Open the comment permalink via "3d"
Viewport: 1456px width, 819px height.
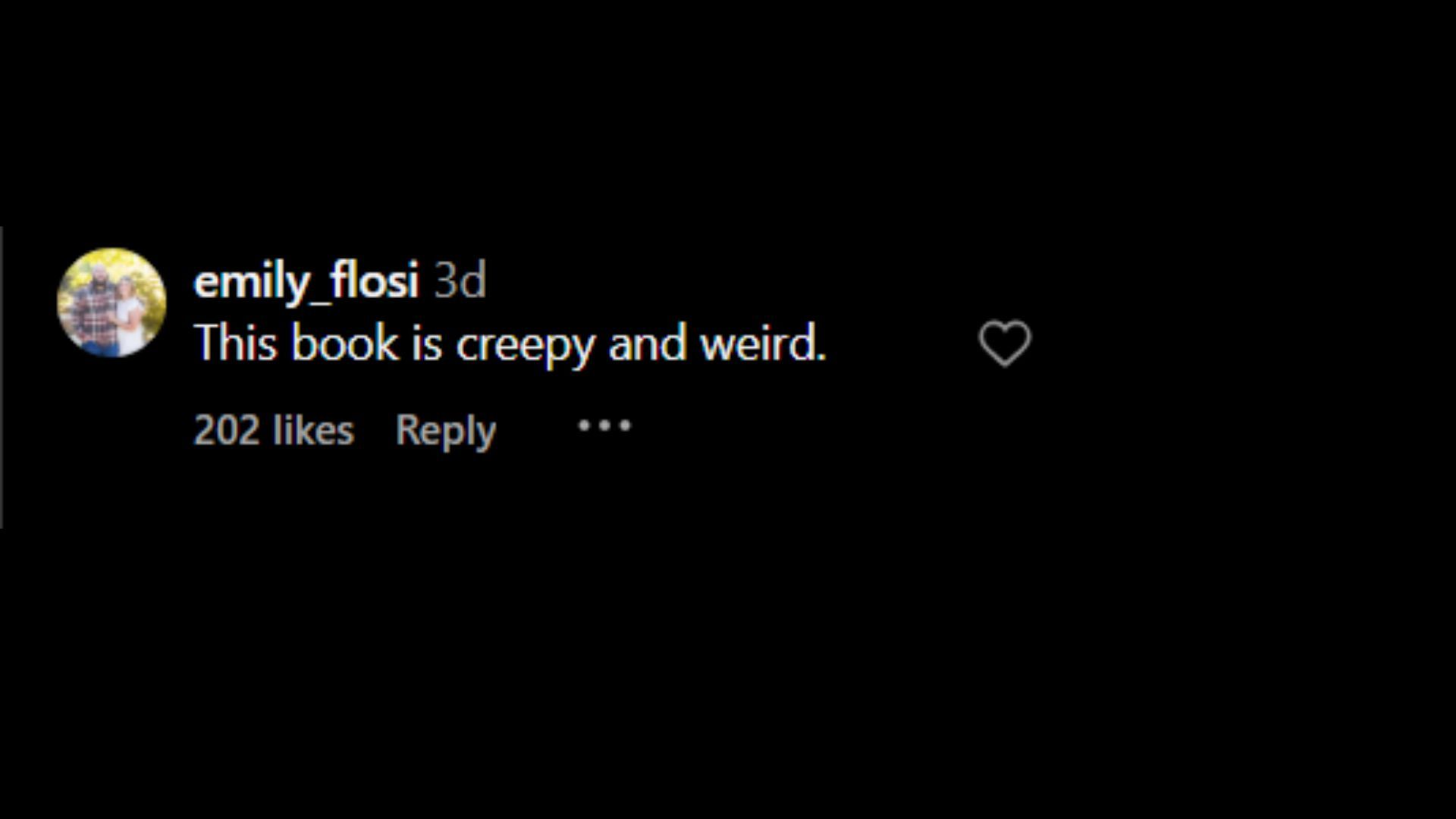[x=460, y=281]
